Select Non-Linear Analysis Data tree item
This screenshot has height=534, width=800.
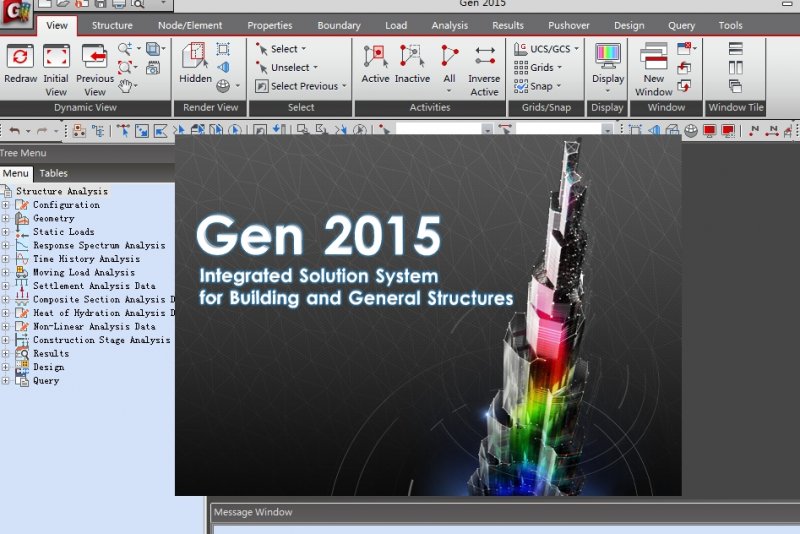(94, 326)
